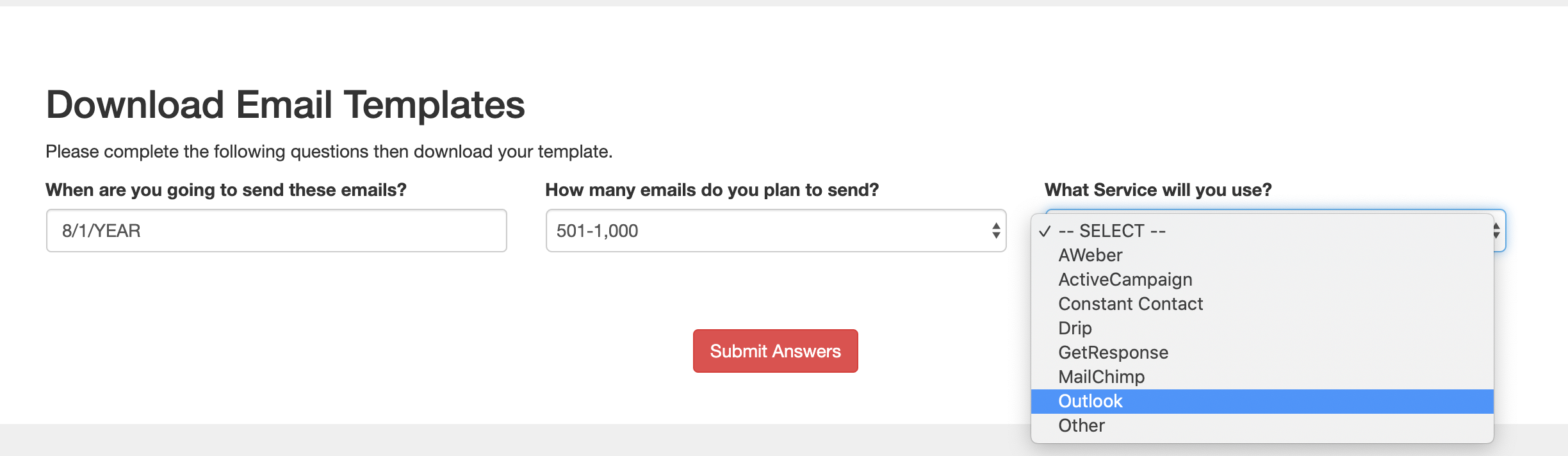Click the service dropdown arrows behind the list
Viewport: 1568px width, 456px height.
click(x=1498, y=231)
